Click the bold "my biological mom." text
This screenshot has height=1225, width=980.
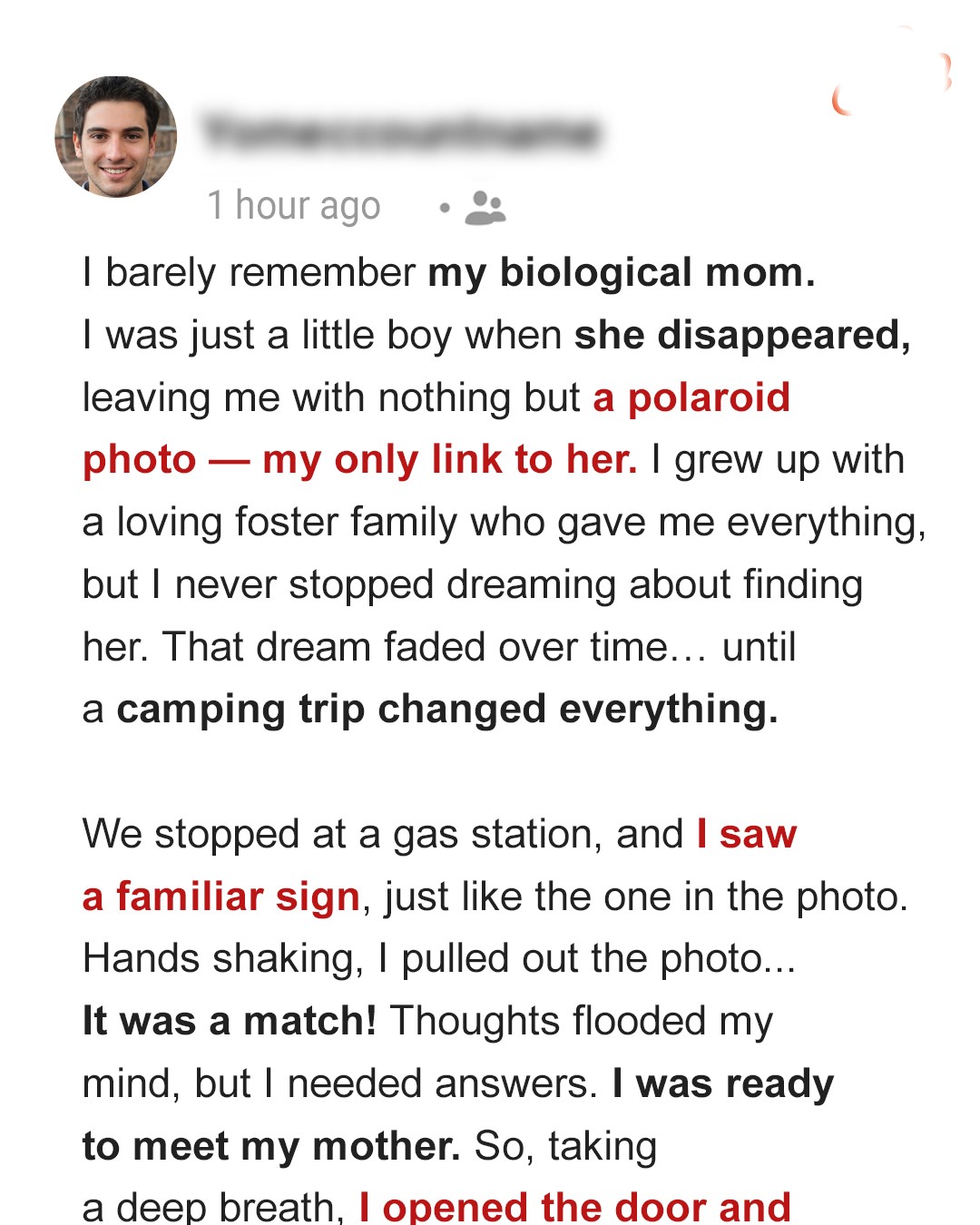tap(622, 272)
